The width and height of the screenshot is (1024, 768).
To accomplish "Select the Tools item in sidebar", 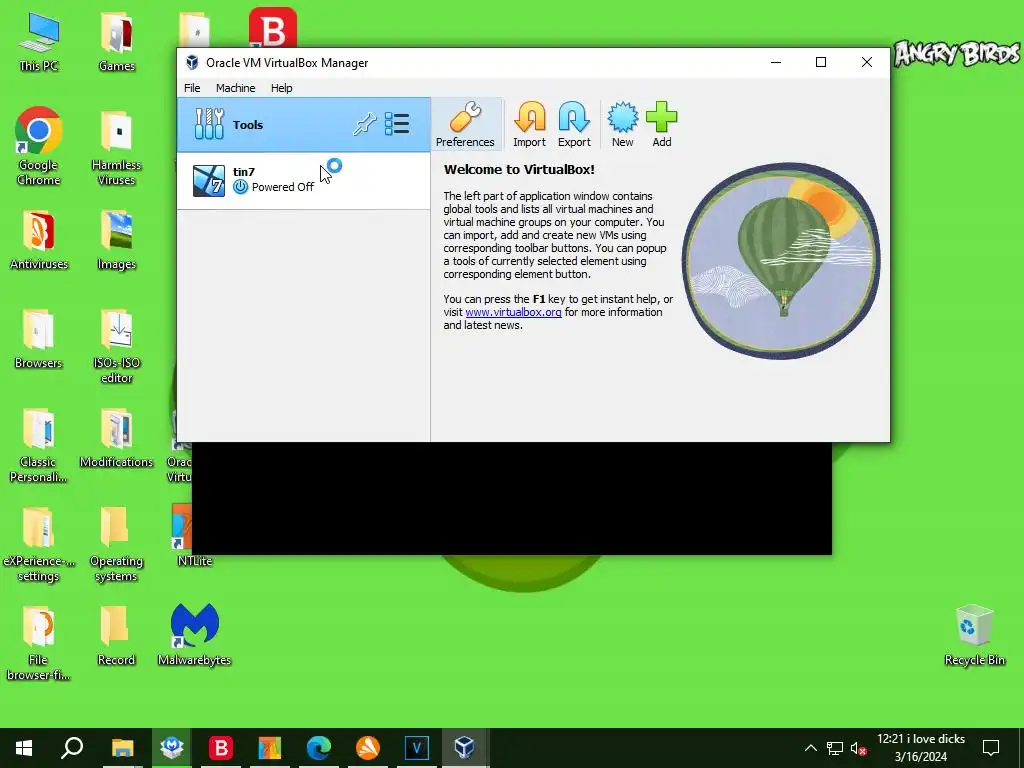I will [x=304, y=125].
